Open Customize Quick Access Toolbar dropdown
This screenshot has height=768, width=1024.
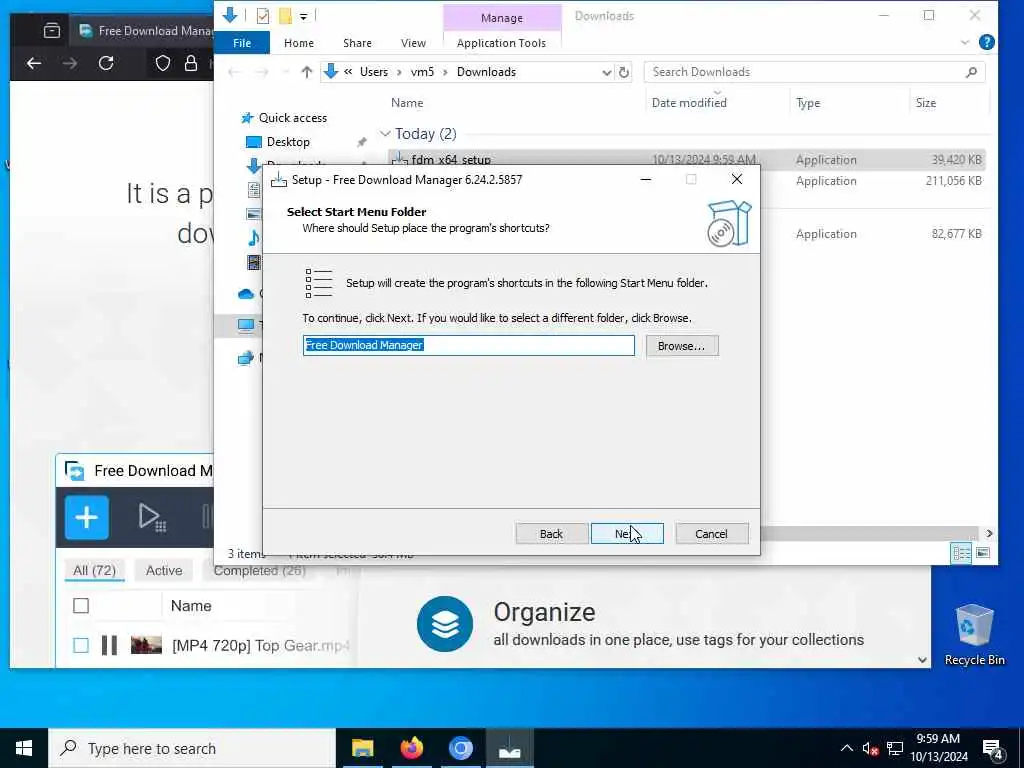click(304, 16)
